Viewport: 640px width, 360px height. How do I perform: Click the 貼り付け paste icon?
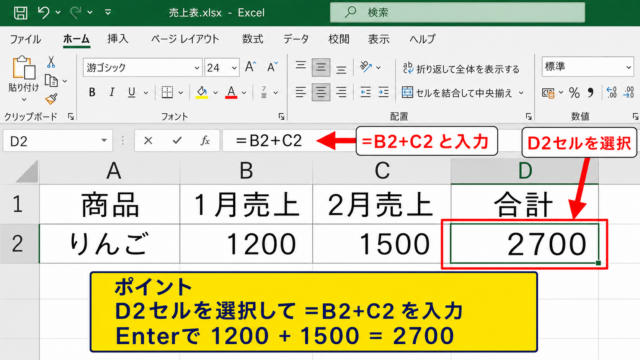click(x=24, y=68)
